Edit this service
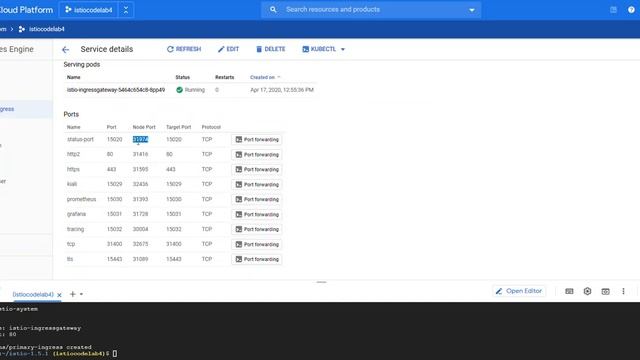The image size is (640, 360). [229, 49]
